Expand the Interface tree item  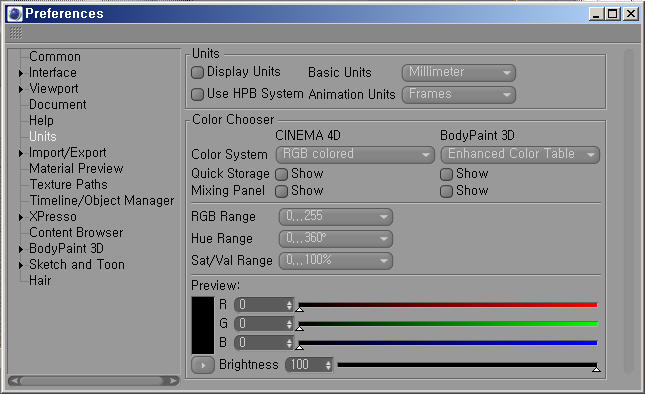pyautogui.click(x=21, y=73)
